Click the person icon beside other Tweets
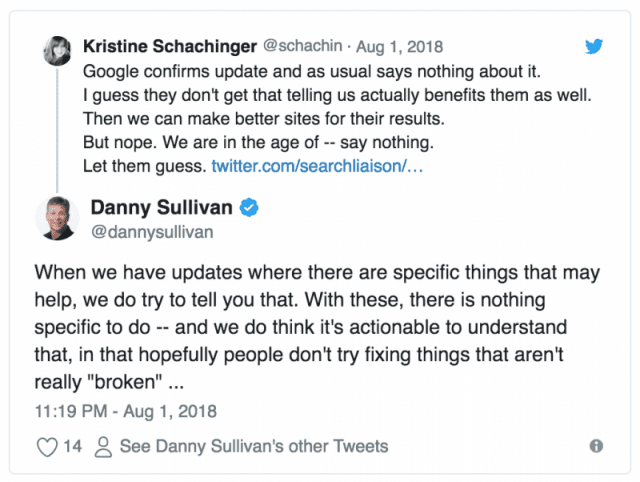The width and height of the screenshot is (640, 482). [x=102, y=446]
